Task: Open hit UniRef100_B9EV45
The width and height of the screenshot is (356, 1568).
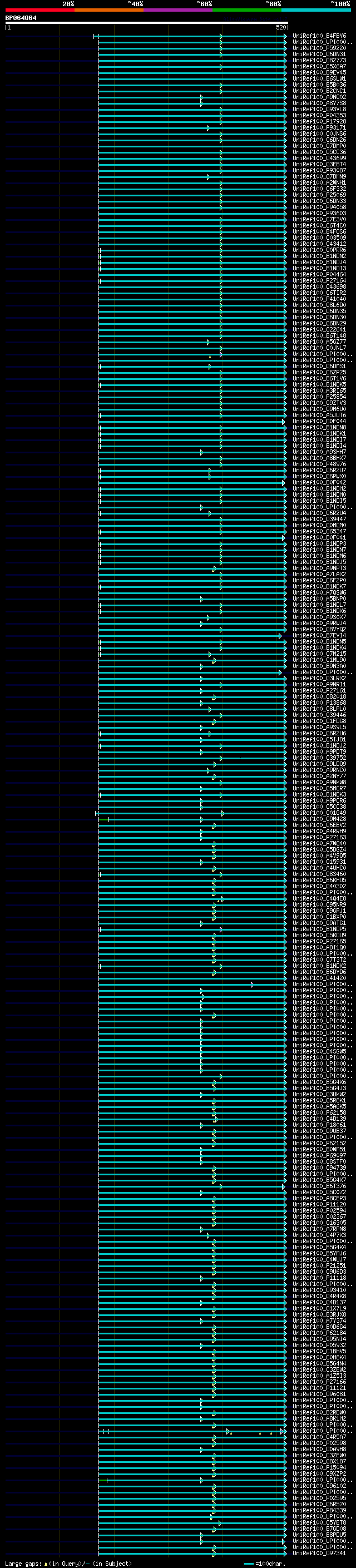Action: pyautogui.click(x=319, y=72)
